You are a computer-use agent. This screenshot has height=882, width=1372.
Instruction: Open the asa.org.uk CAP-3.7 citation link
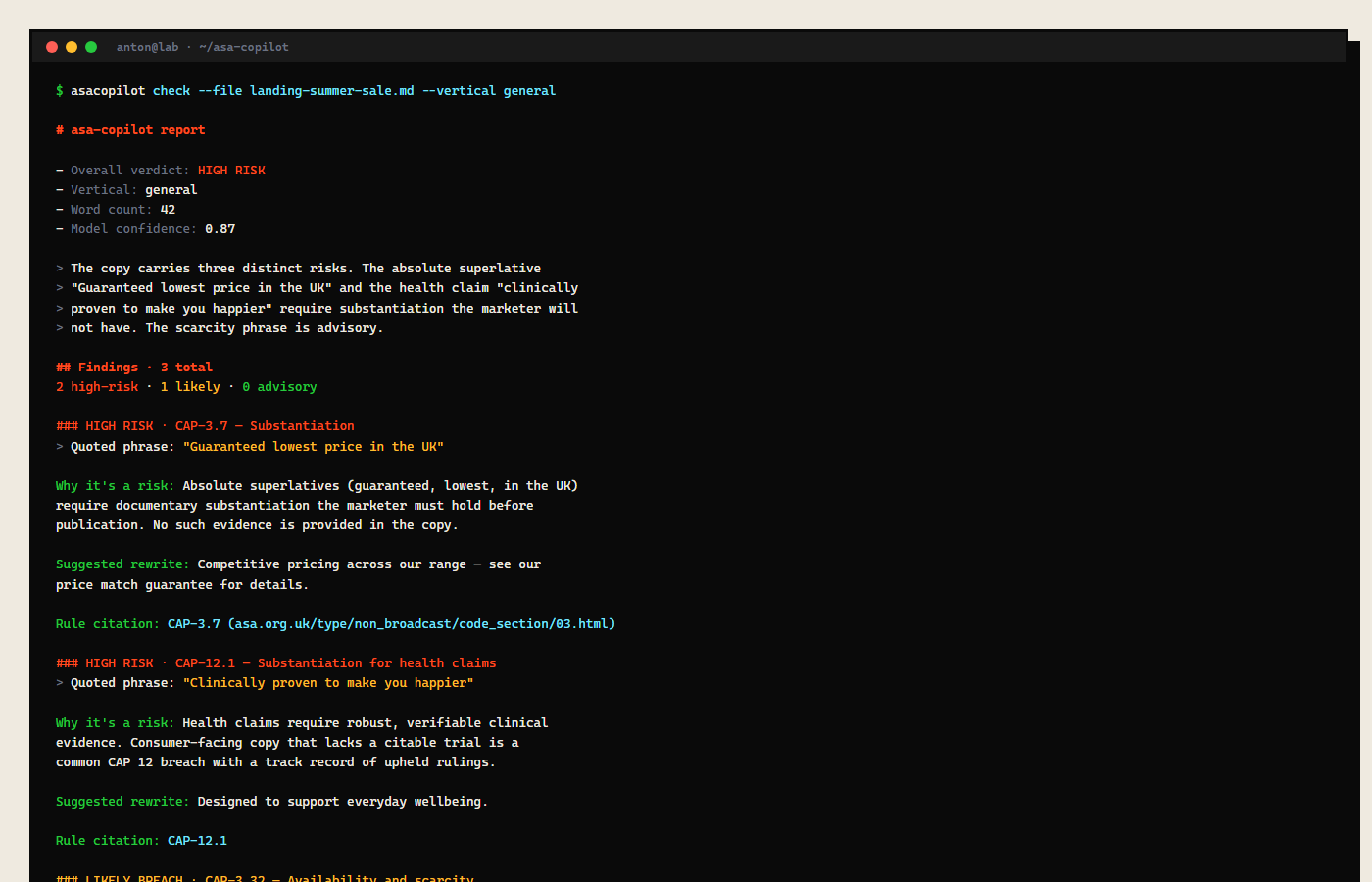[x=421, y=624]
